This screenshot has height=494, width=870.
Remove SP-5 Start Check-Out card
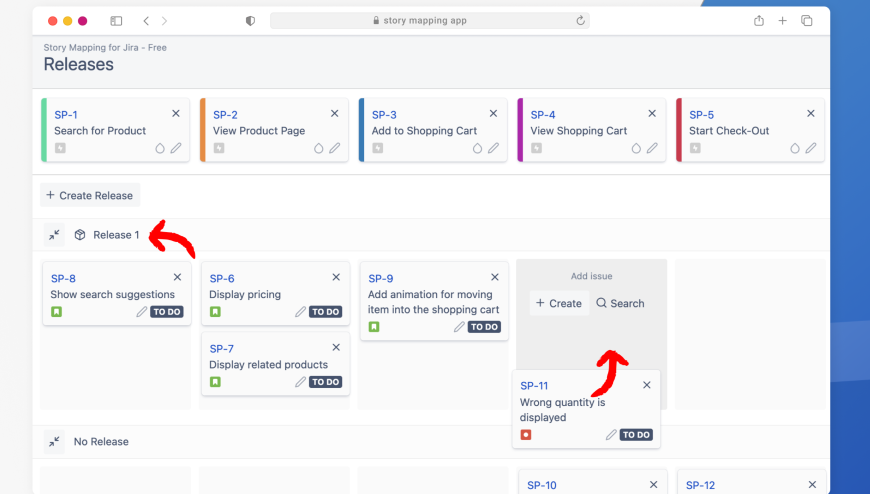point(811,113)
